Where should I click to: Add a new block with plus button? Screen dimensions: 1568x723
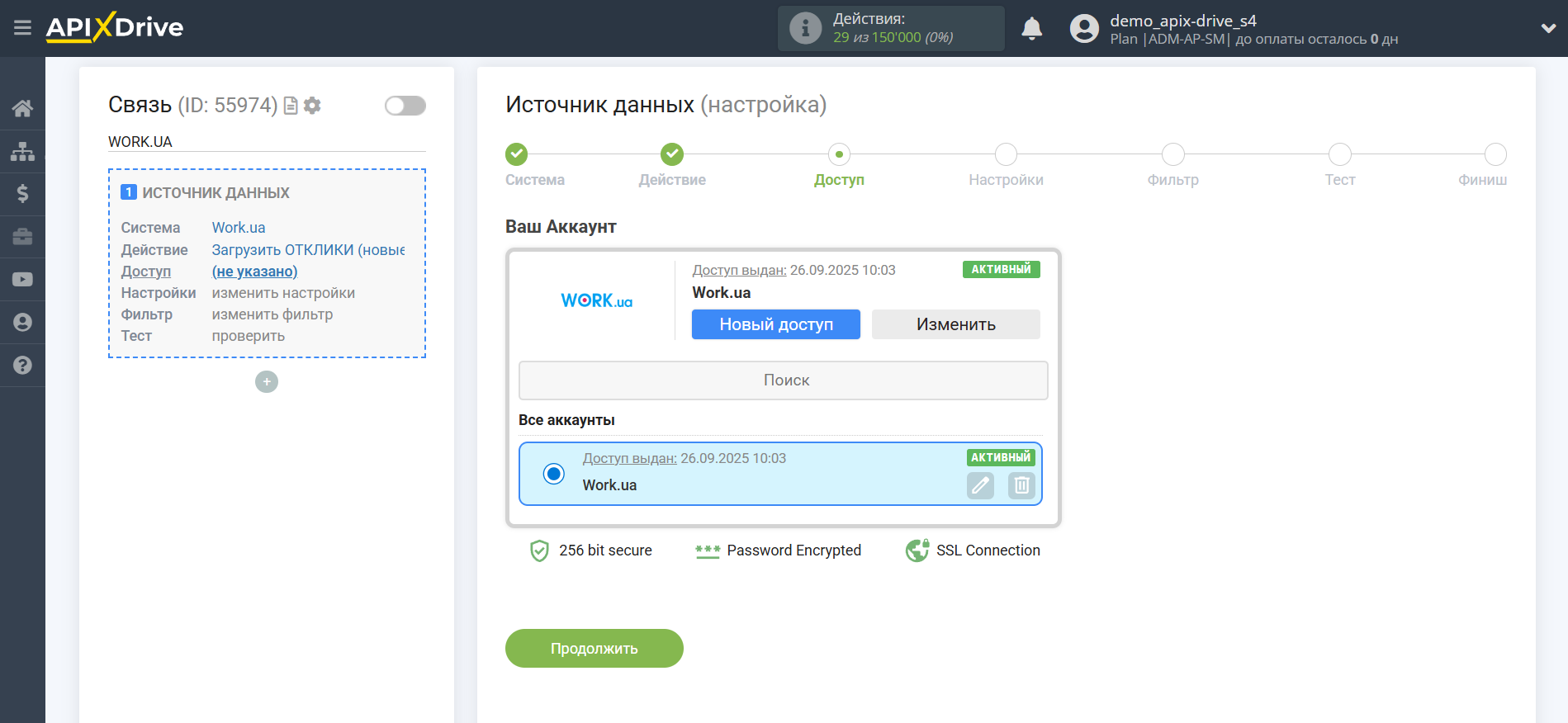(x=267, y=382)
